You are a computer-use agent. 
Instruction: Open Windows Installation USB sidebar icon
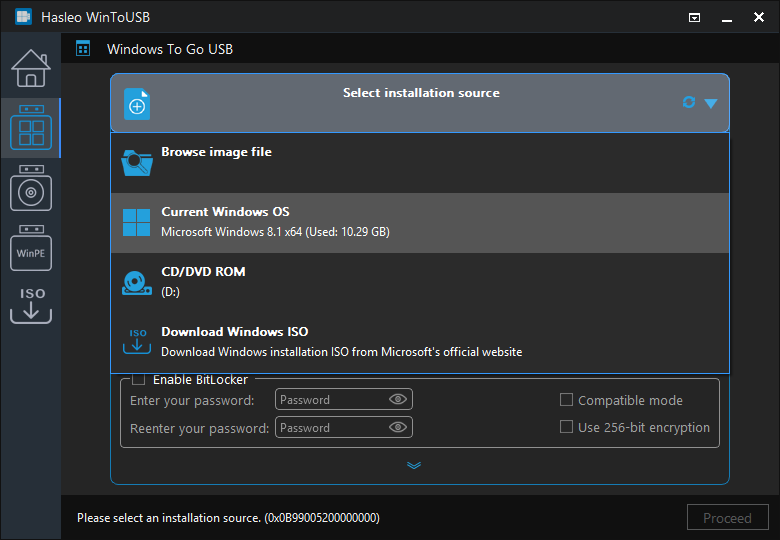pos(31,188)
